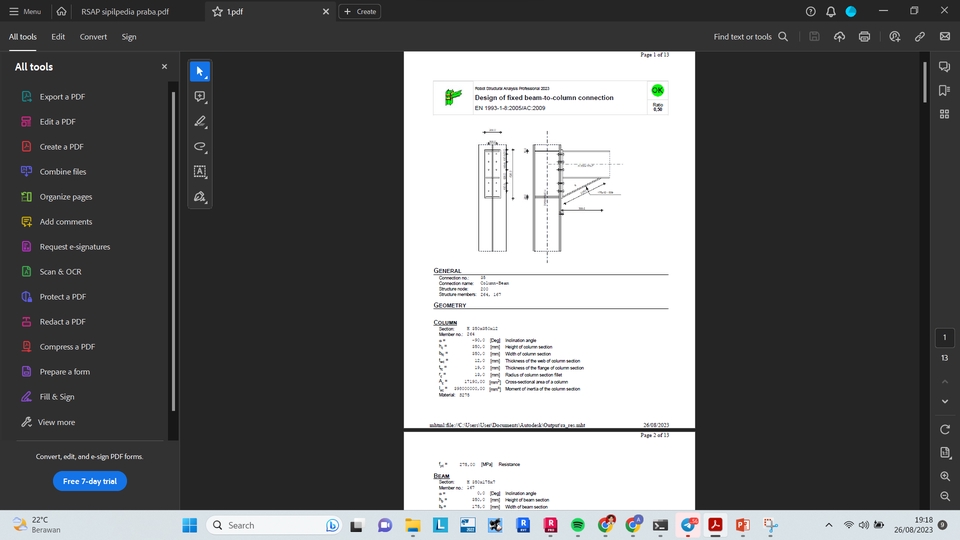Share with others icon
960x540 pixels.
coord(894,37)
